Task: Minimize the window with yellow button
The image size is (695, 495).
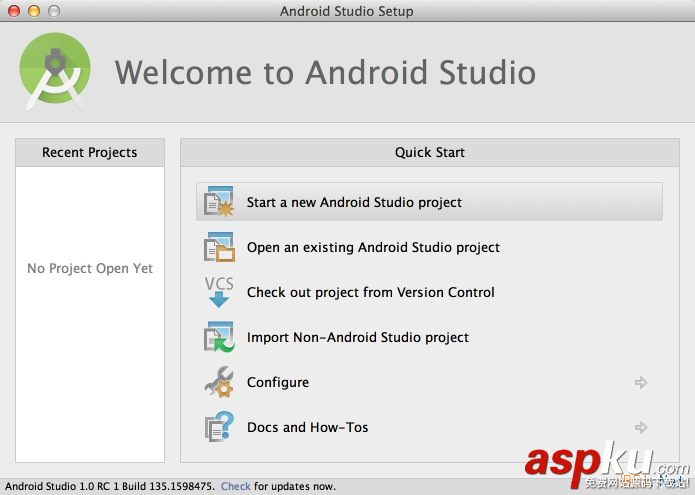Action: [x=34, y=11]
